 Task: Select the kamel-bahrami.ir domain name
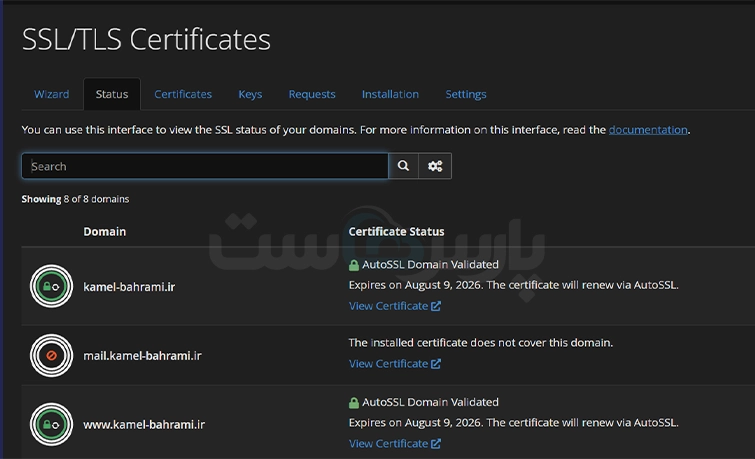pyautogui.click(x=129, y=287)
